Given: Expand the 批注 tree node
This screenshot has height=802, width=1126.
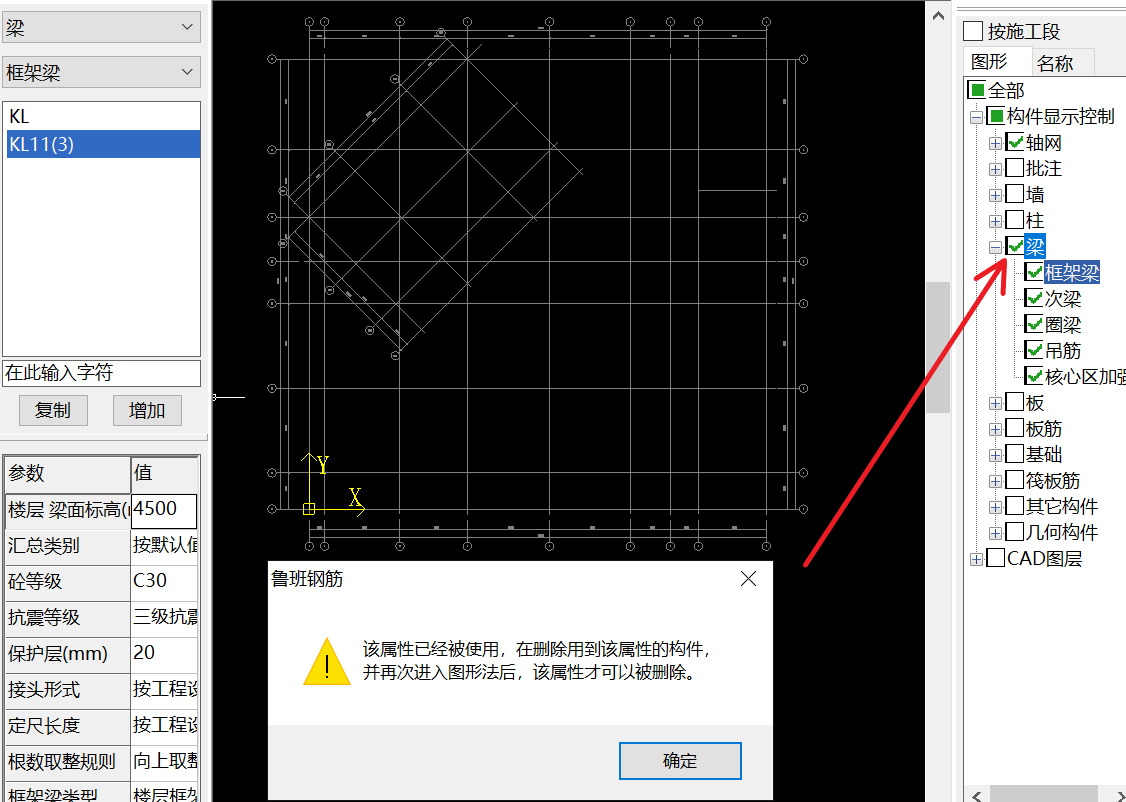Looking at the screenshot, I should click(995, 169).
